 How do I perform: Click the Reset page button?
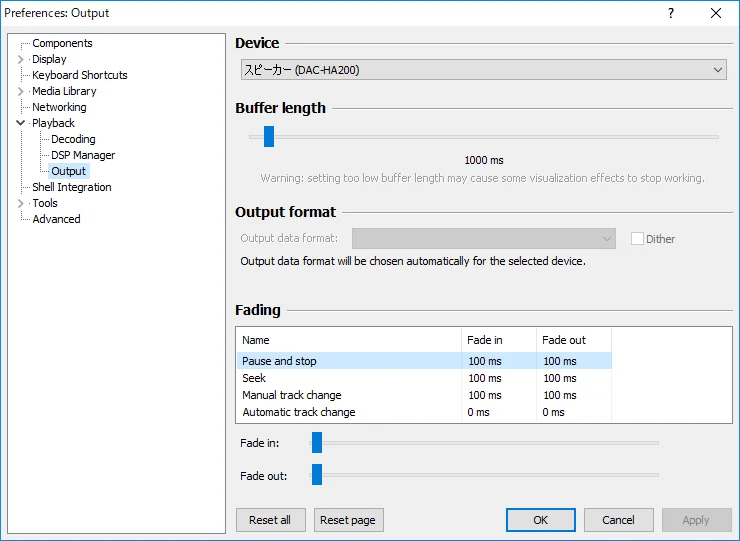click(348, 520)
